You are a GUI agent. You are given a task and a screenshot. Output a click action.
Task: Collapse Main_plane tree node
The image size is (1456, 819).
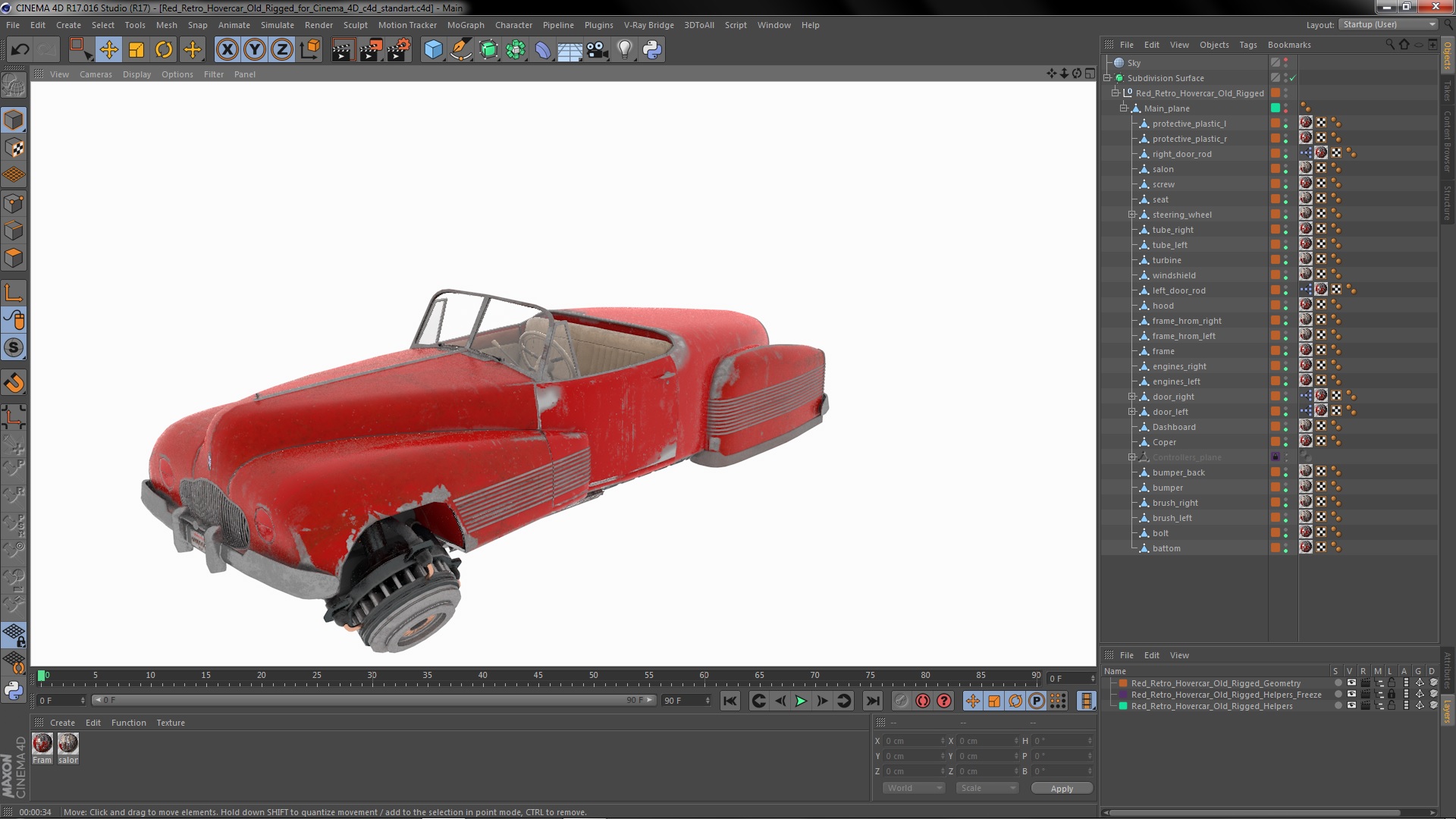1124,108
